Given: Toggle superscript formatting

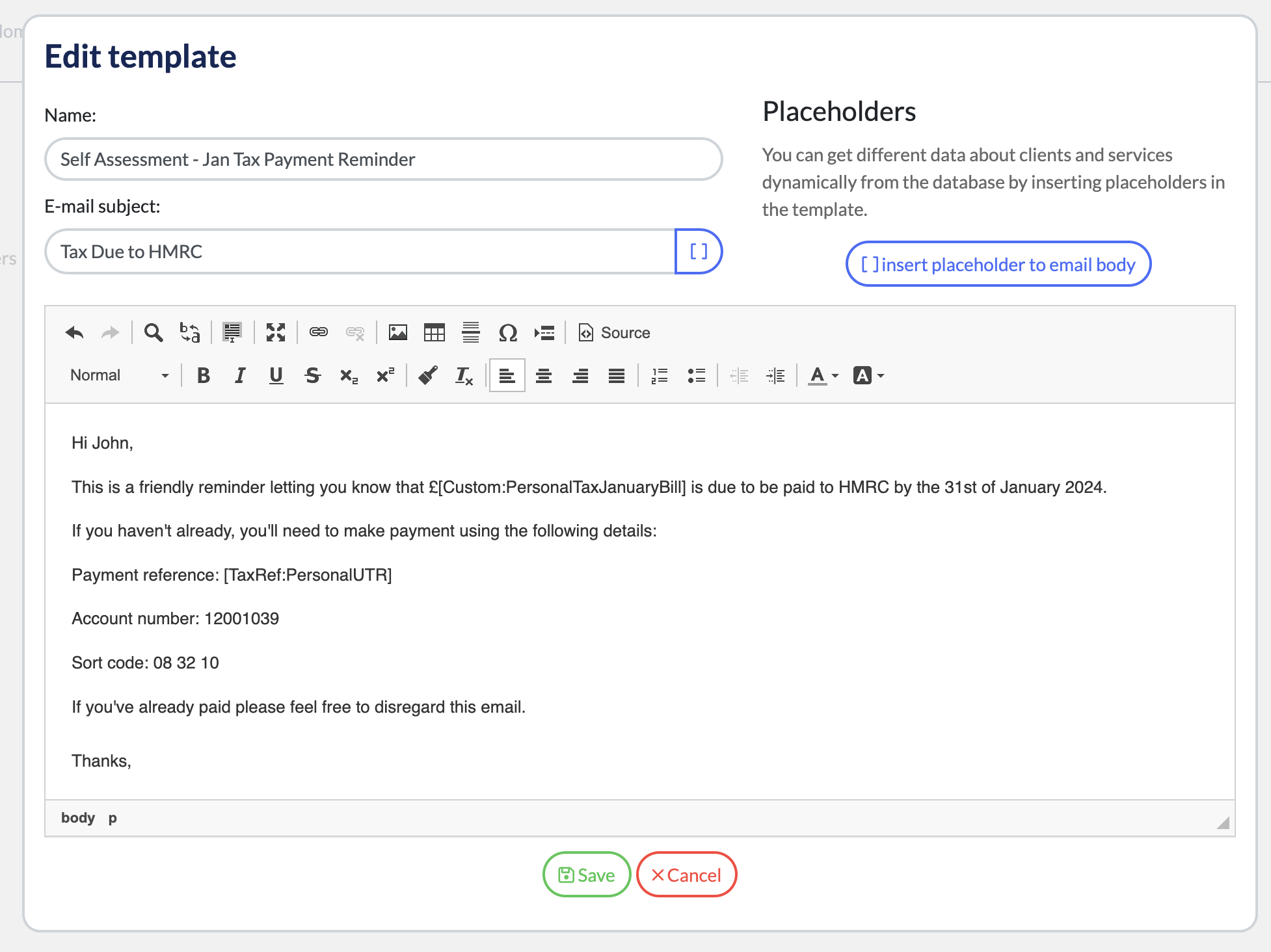Looking at the screenshot, I should [386, 375].
